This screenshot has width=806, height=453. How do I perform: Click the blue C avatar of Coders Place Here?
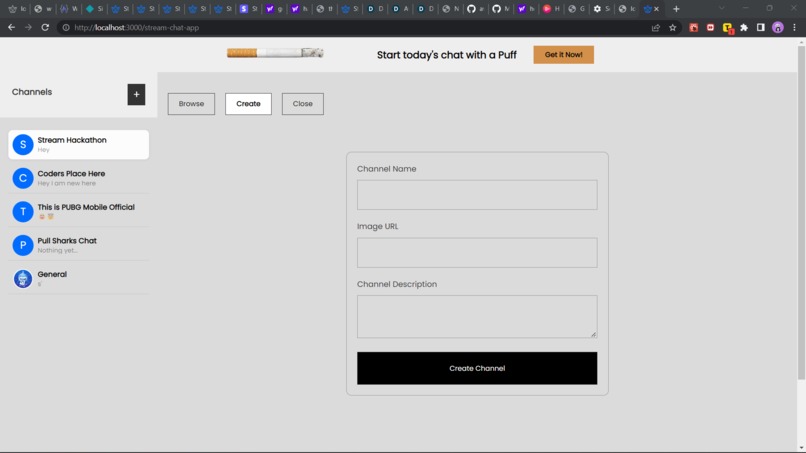coord(23,178)
